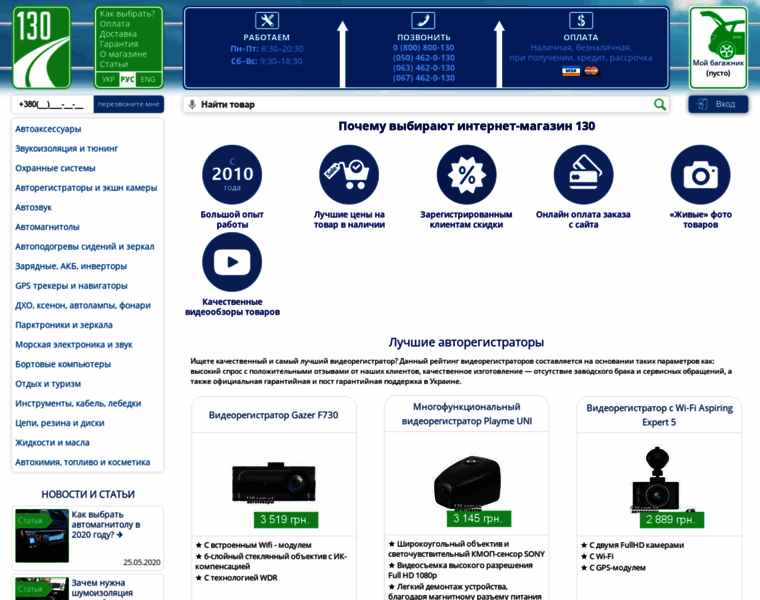The width and height of the screenshot is (760, 600).
Task: Click the credit card online payment icon
Action: [x=583, y=174]
